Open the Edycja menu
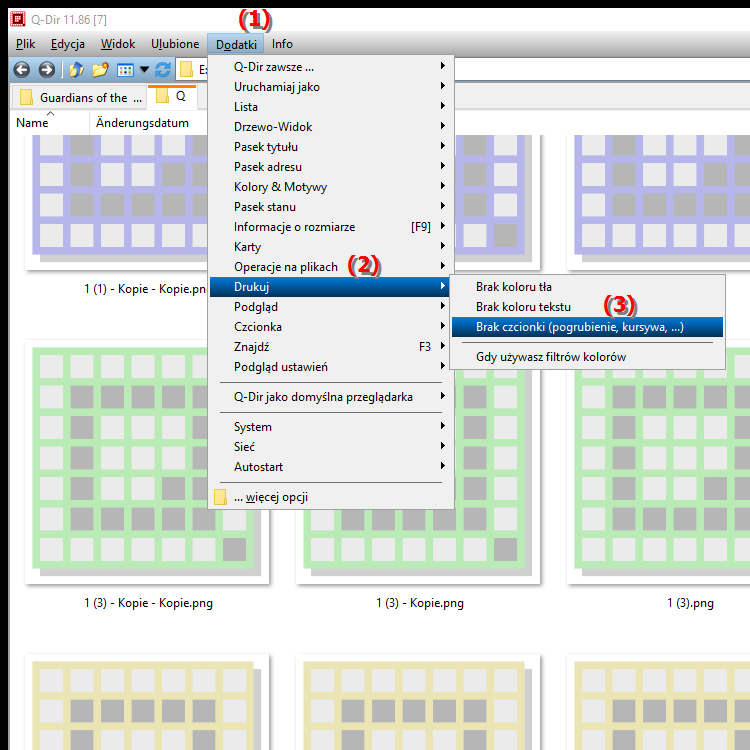This screenshot has height=750, width=750. pyautogui.click(x=67, y=44)
